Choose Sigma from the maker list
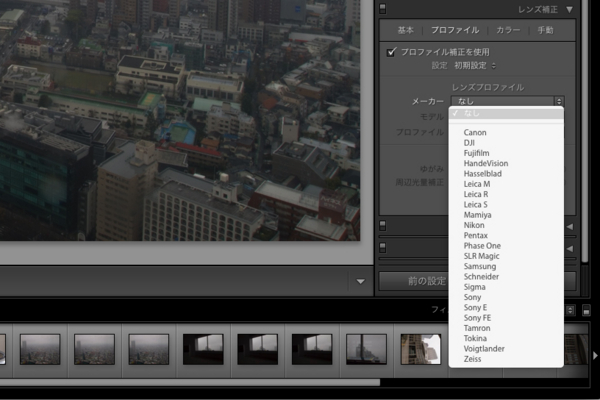Screen dimensions: 600x400 [506, 287]
